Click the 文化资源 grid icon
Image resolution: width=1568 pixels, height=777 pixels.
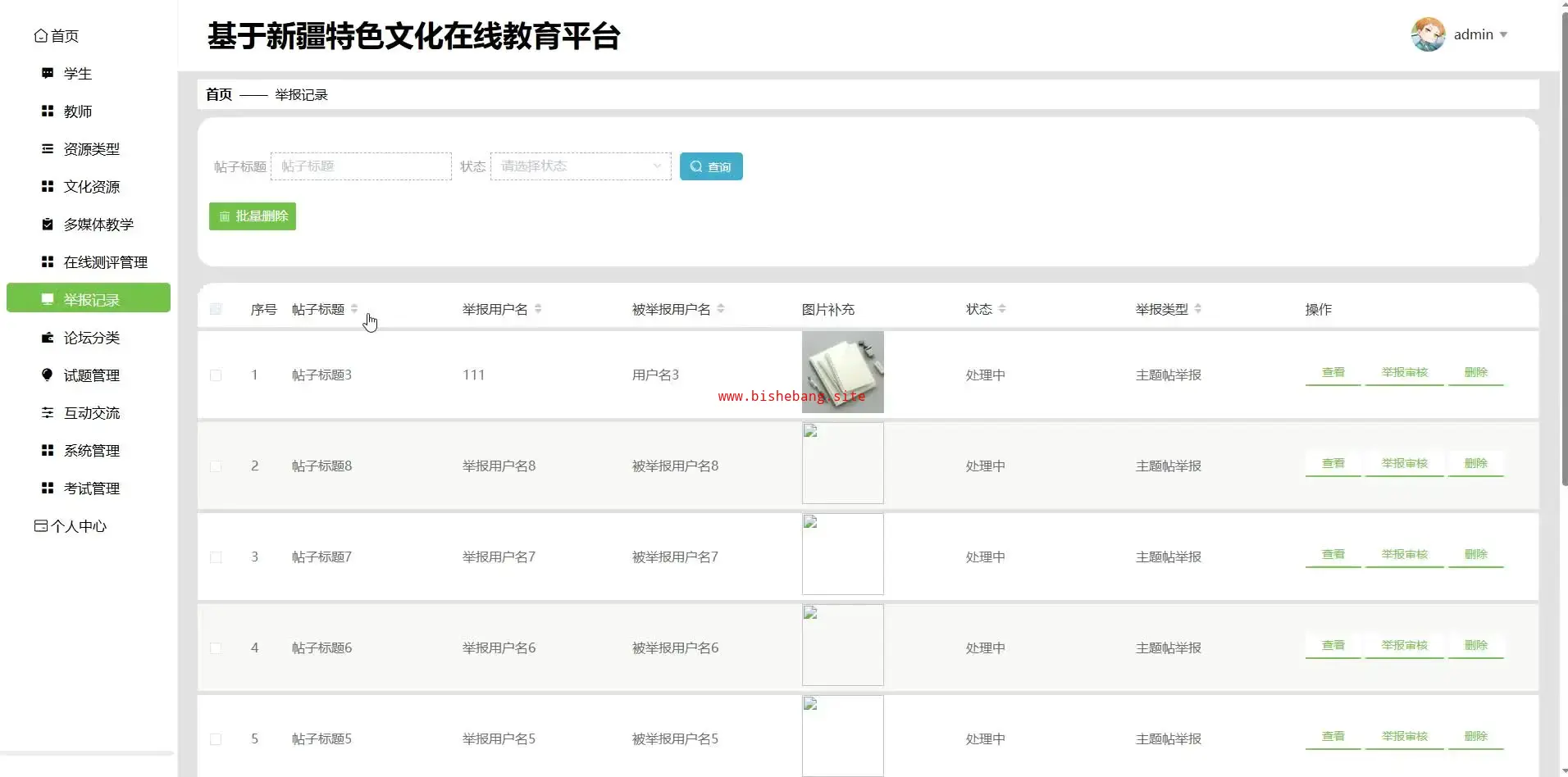coord(48,187)
